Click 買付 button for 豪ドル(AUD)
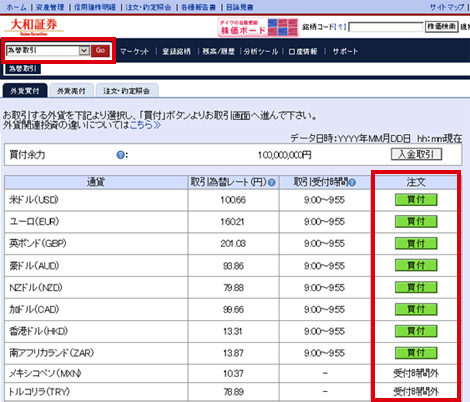This screenshot has height=402, width=470. [x=416, y=265]
